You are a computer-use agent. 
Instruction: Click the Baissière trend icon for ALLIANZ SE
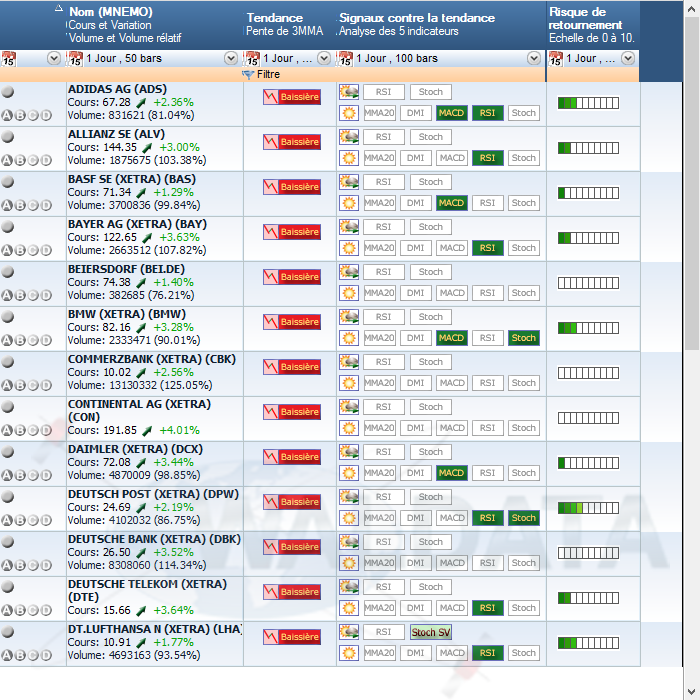click(x=292, y=142)
